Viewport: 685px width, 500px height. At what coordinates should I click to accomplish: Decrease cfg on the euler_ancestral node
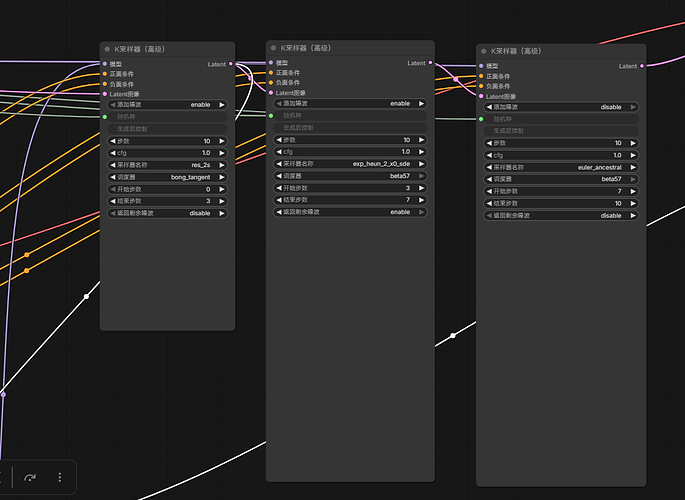[489, 155]
